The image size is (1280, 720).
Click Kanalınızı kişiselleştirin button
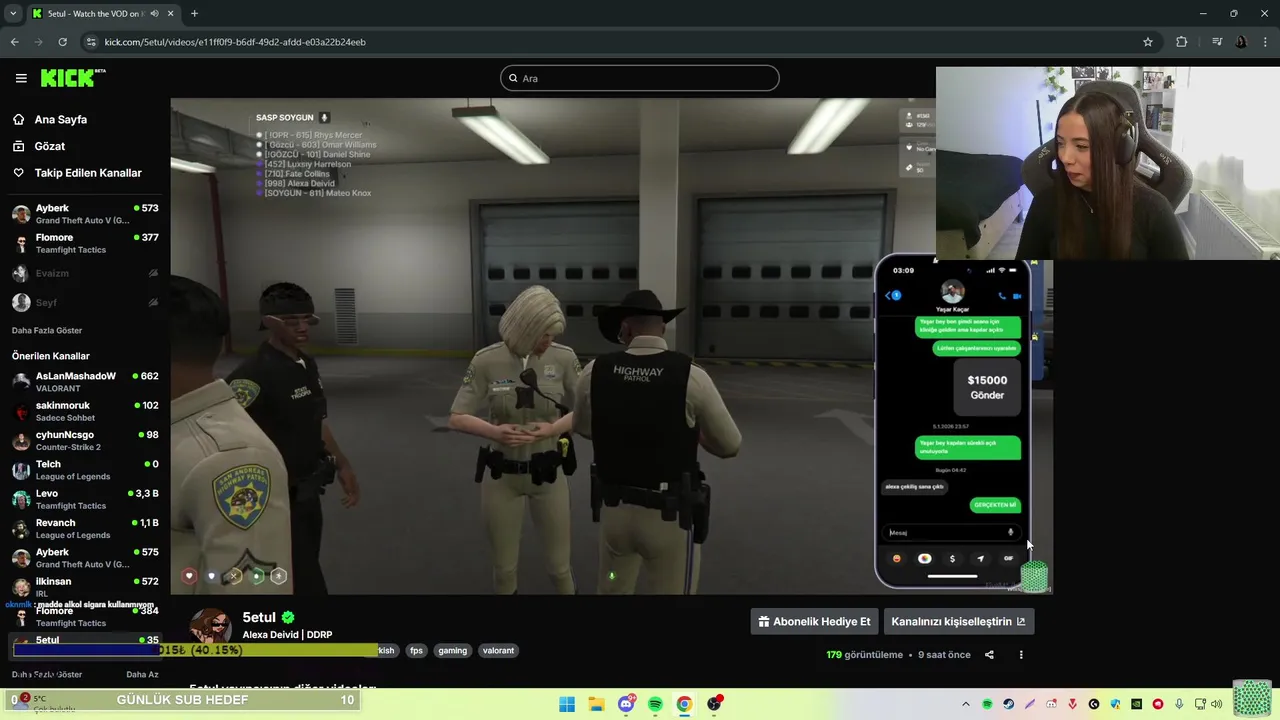[x=958, y=621]
